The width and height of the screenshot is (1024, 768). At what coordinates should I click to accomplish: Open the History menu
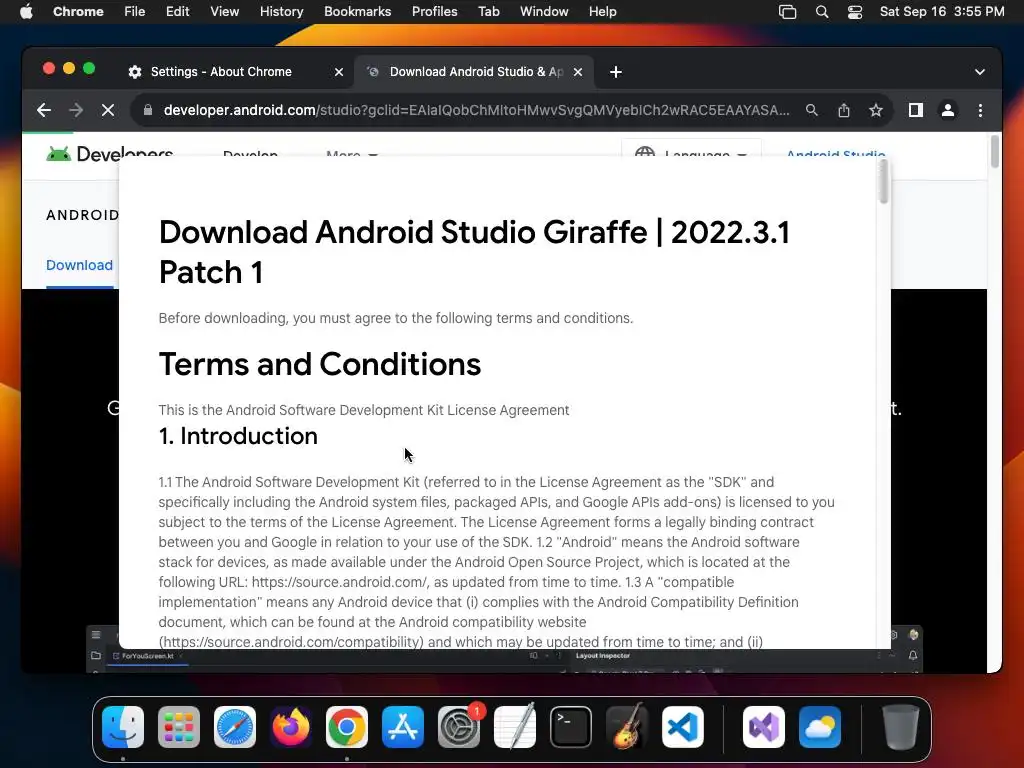(x=281, y=12)
